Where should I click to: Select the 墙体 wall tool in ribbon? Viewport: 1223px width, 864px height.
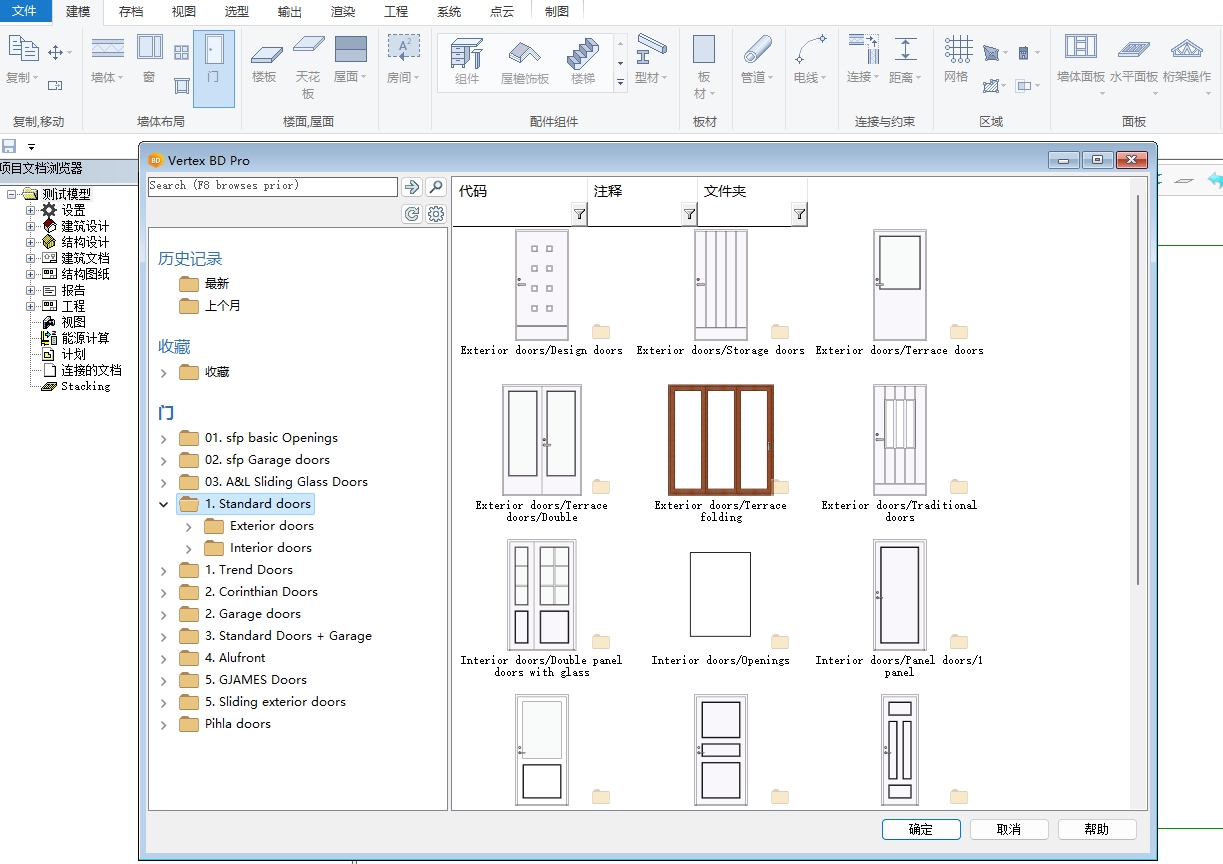click(107, 61)
